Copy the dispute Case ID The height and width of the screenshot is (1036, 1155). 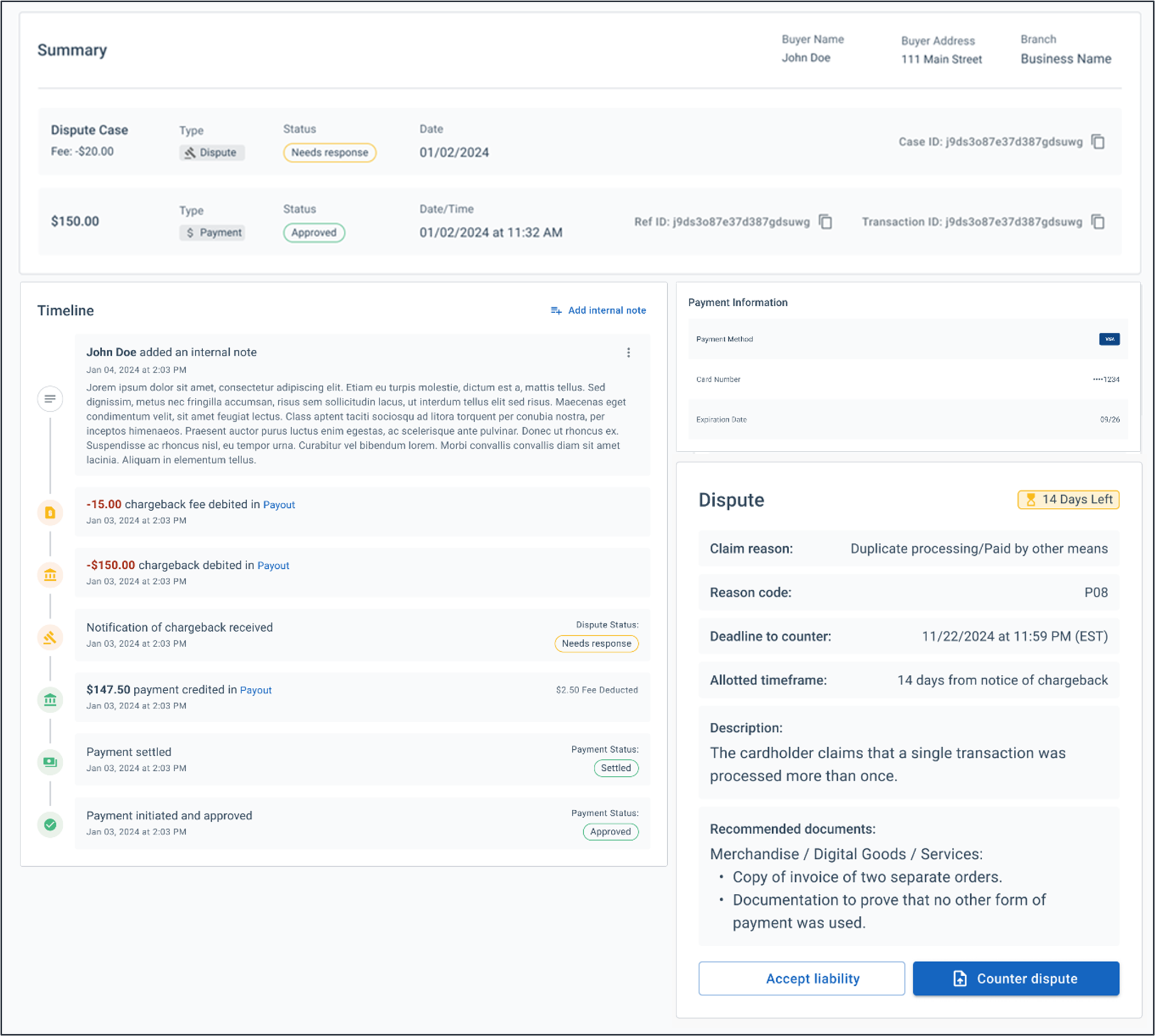tap(1098, 142)
